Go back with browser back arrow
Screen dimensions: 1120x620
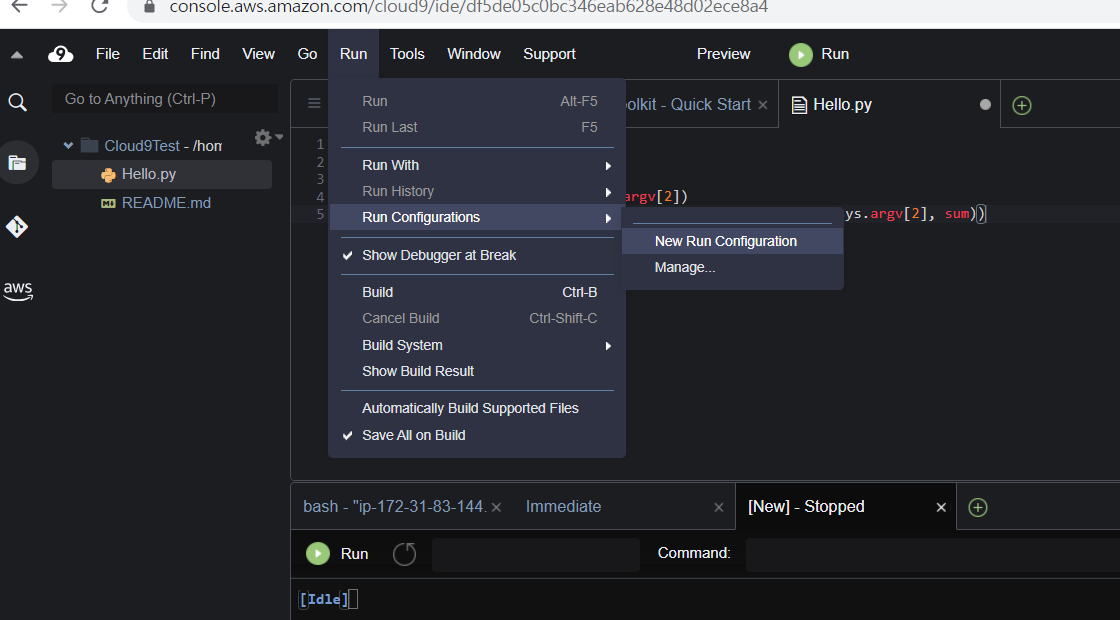click(19, 7)
